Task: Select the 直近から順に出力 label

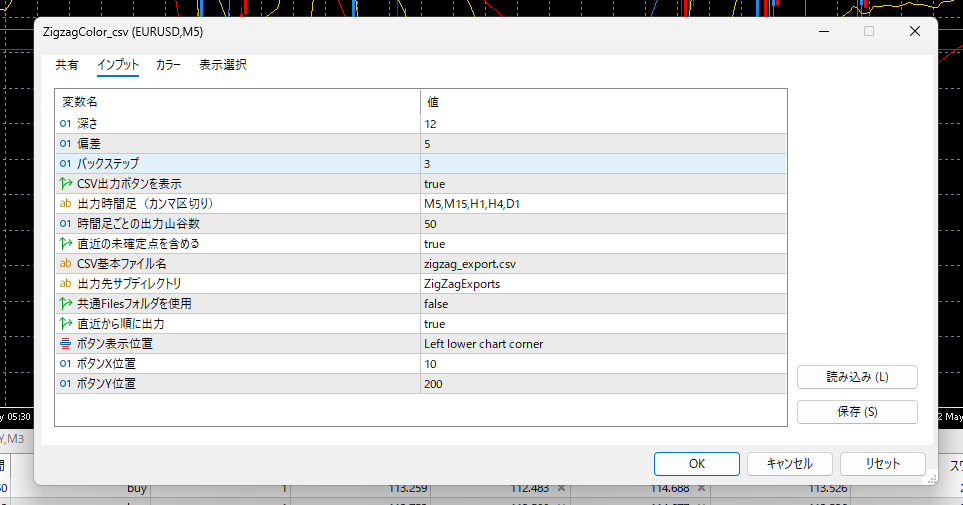Action: click(120, 324)
